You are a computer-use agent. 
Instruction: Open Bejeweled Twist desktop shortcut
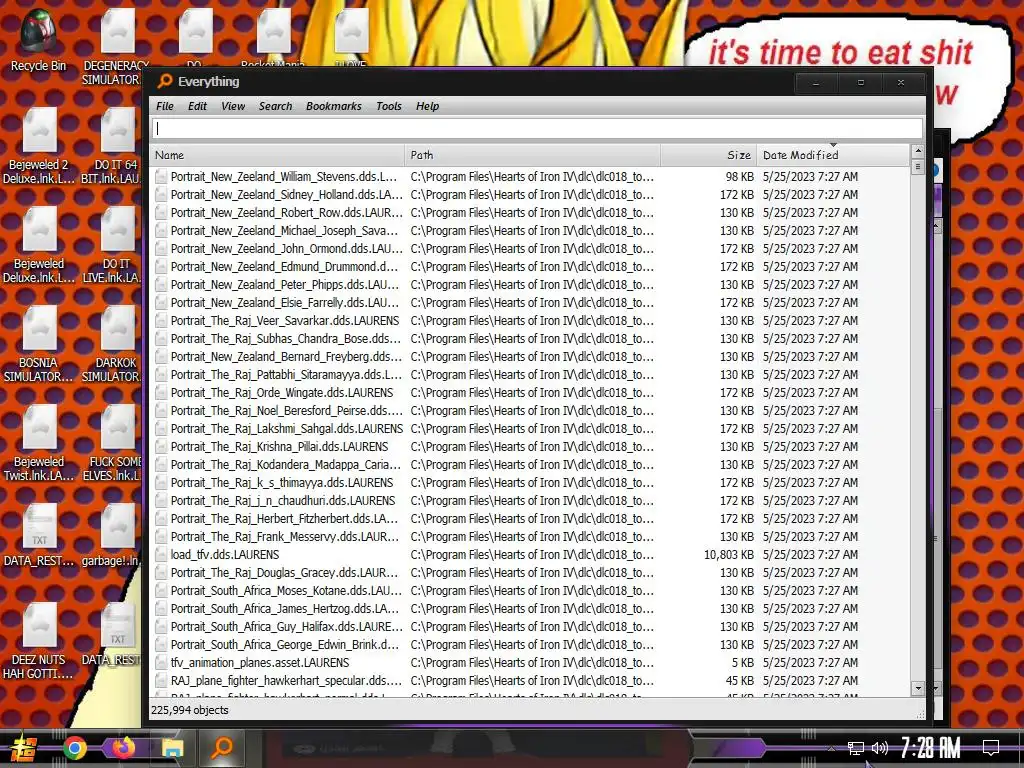point(39,444)
